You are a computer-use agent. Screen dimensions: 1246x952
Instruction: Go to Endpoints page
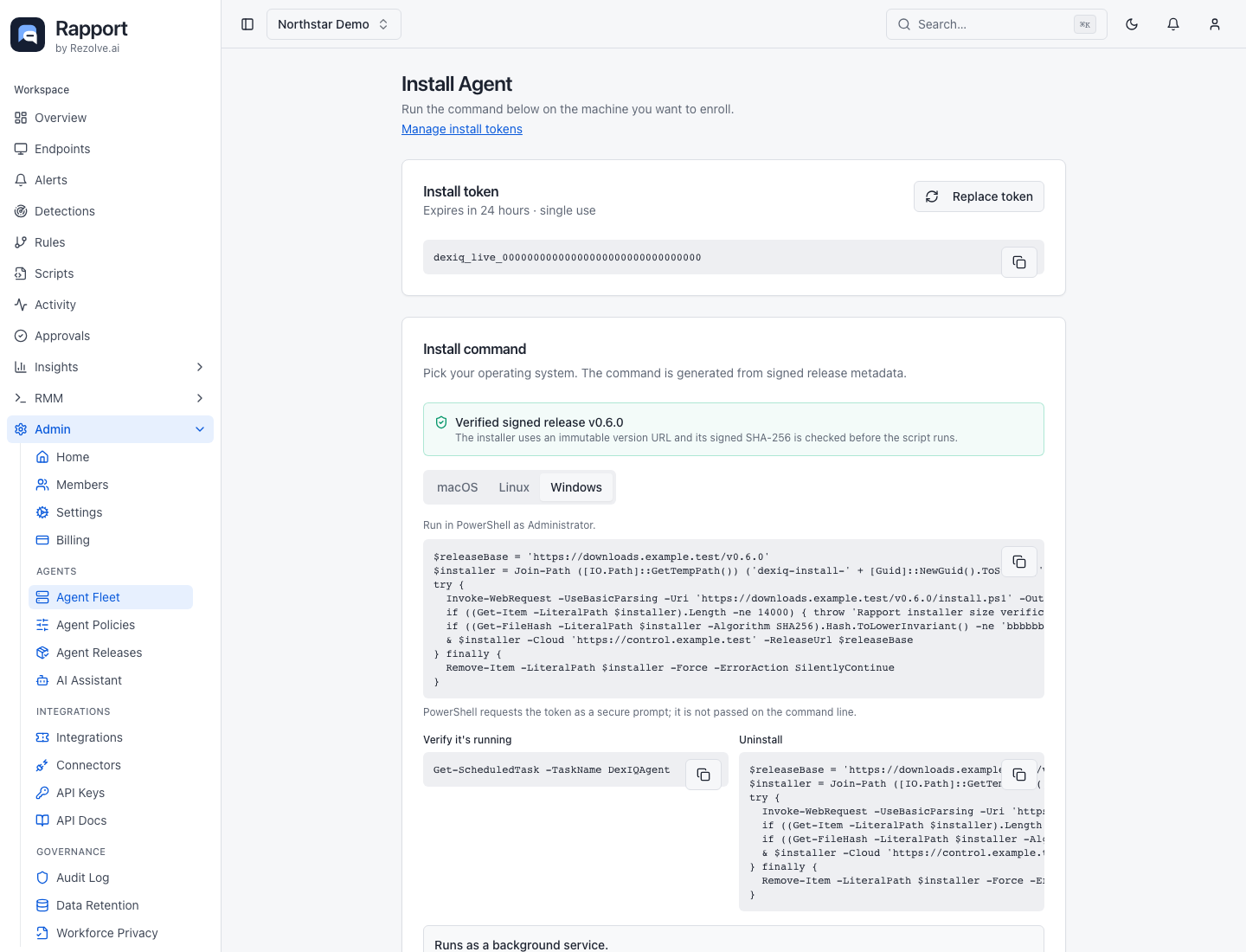tap(110, 149)
